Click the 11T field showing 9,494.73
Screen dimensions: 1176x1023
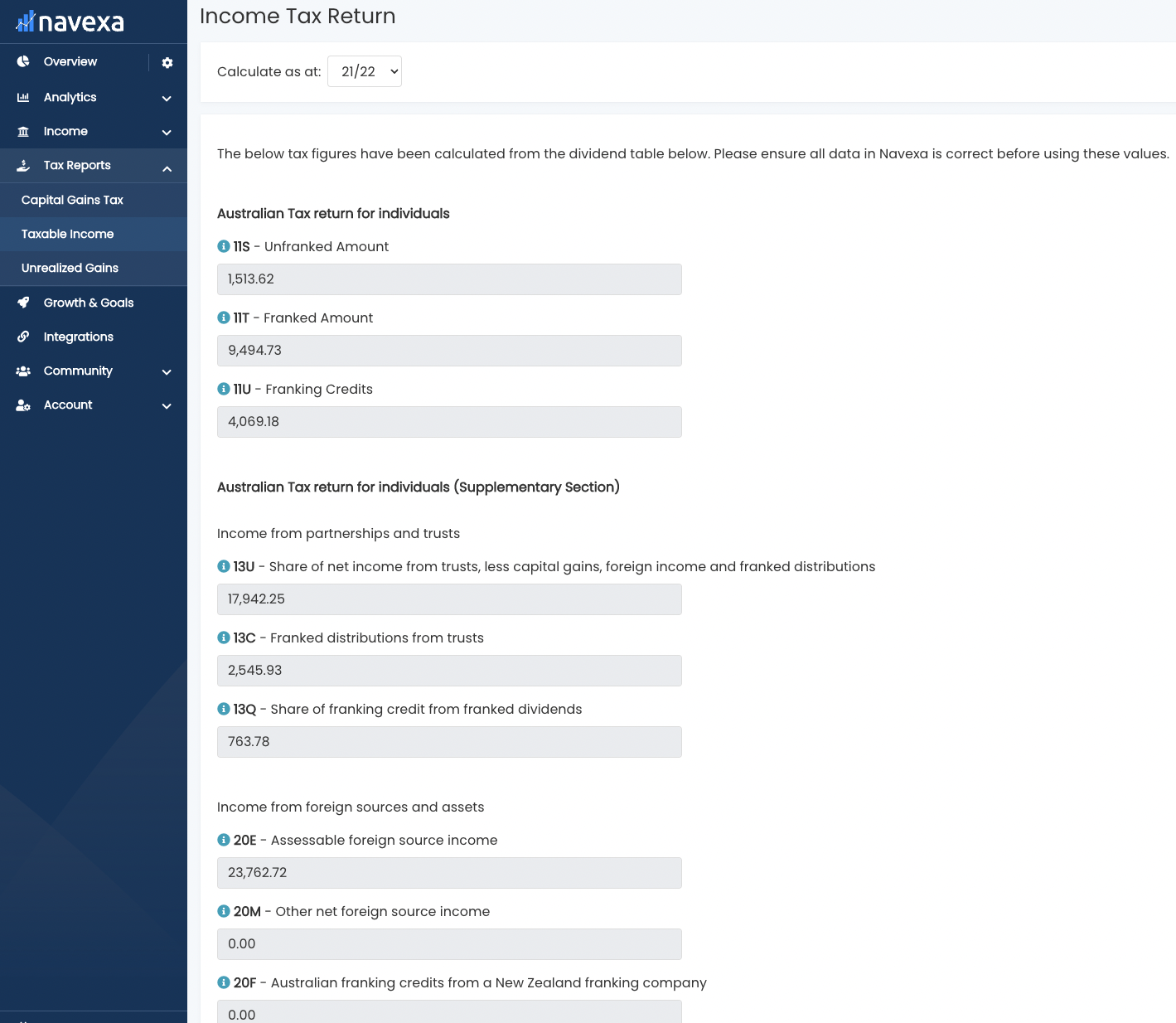[449, 351]
